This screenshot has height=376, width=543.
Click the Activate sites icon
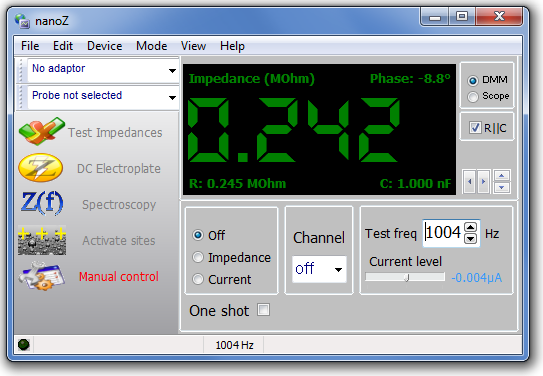coord(42,240)
